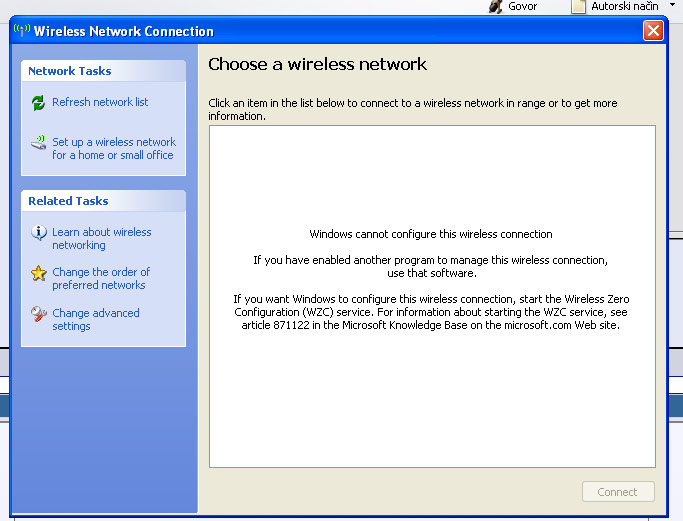Click the yellow star preferred networks icon
Screen dimensions: 683x521
tap(39, 273)
